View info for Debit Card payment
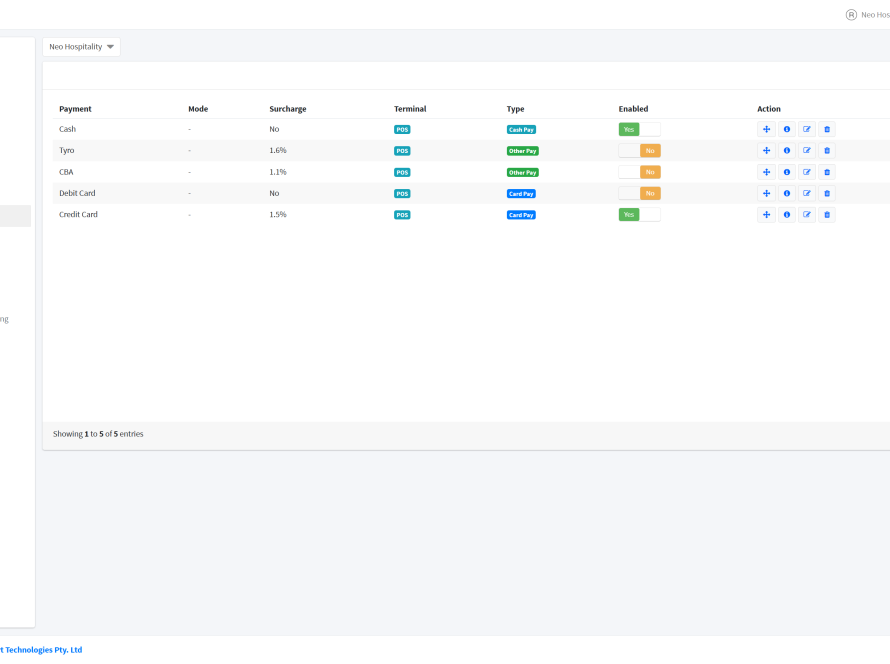 point(787,194)
